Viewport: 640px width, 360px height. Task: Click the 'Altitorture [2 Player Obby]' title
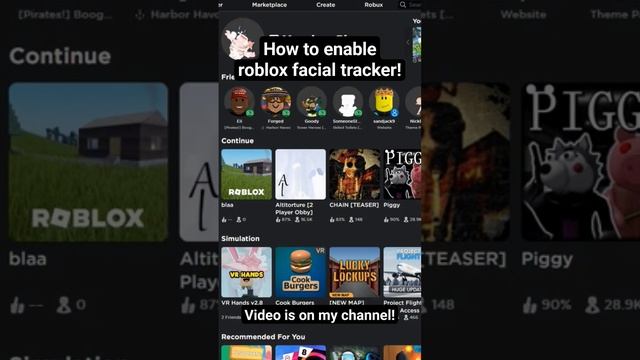pos(294,209)
